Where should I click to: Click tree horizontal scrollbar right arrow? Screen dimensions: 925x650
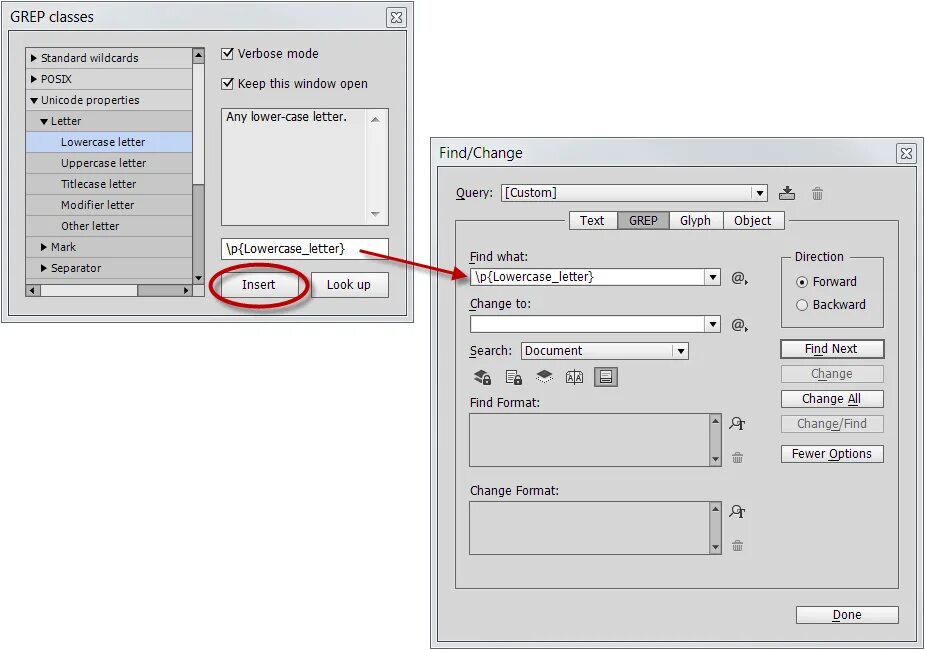point(186,290)
